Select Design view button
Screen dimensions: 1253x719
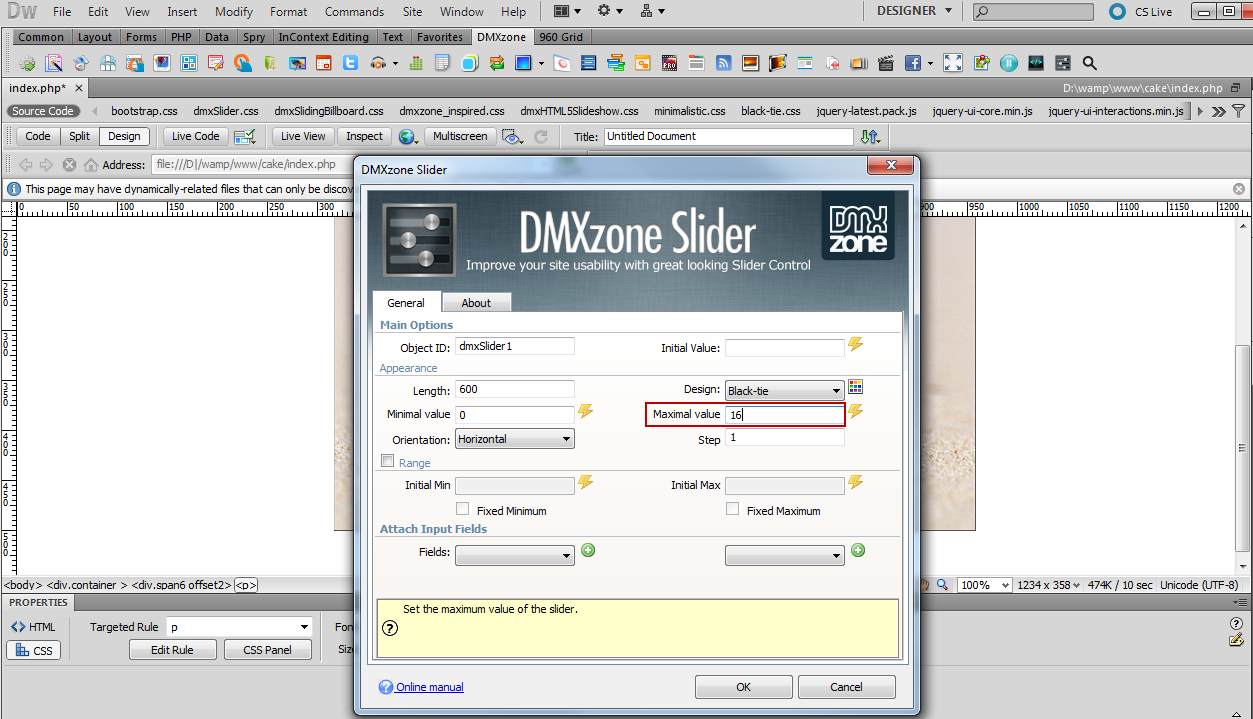[x=125, y=136]
